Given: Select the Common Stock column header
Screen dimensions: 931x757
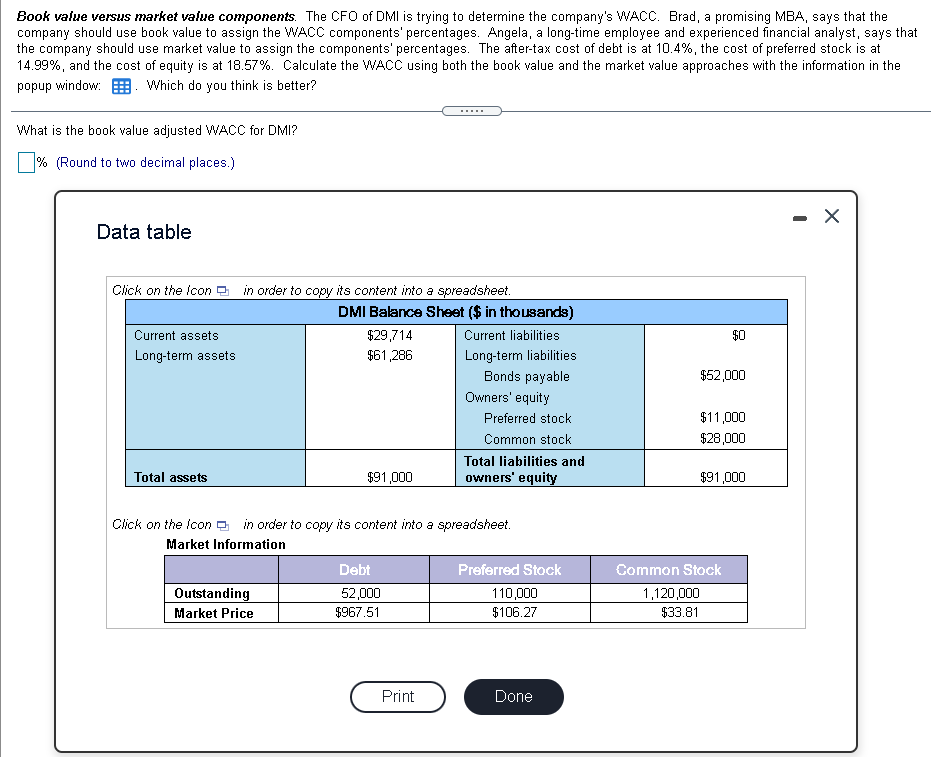Looking at the screenshot, I should (x=668, y=569).
